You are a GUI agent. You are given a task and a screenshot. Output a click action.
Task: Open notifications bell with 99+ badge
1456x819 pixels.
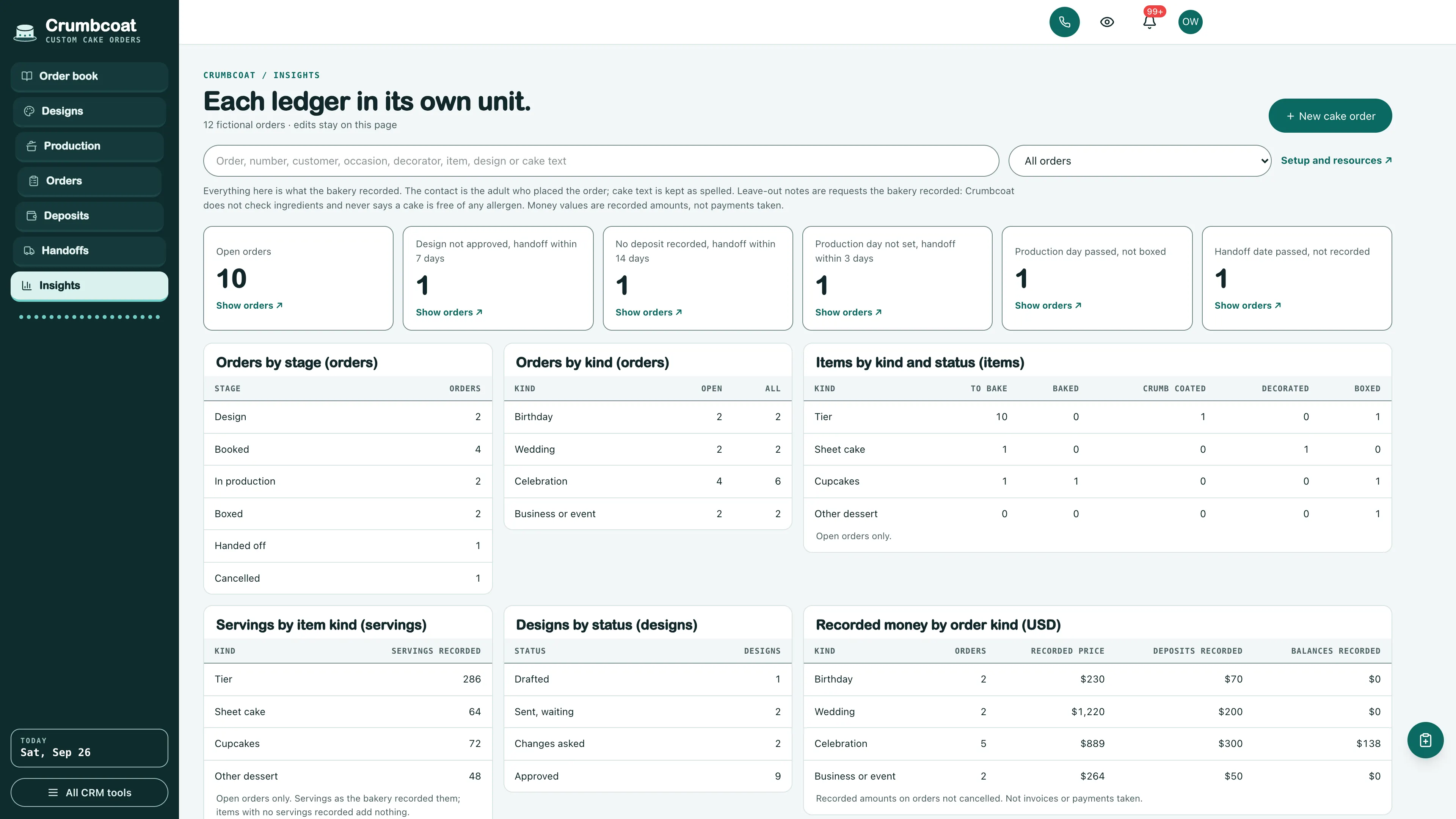point(1149,22)
